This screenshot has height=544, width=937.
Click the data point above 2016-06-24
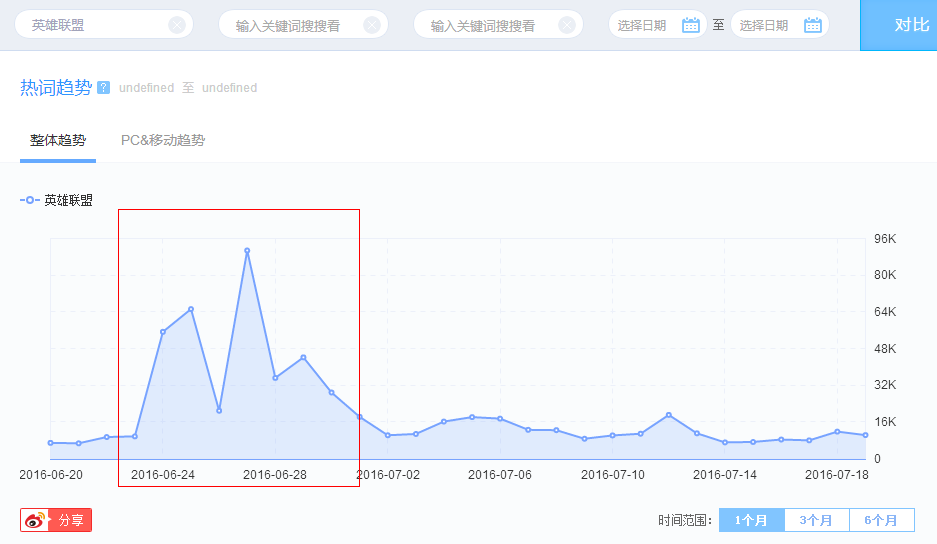(x=163, y=332)
